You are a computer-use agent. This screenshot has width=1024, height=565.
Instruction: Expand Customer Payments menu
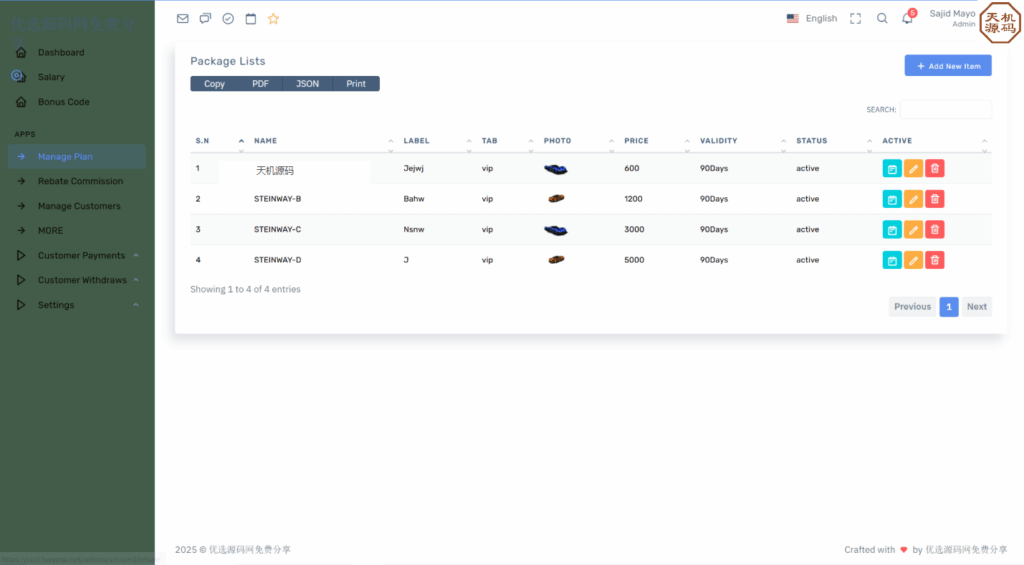pyautogui.click(x=81, y=256)
